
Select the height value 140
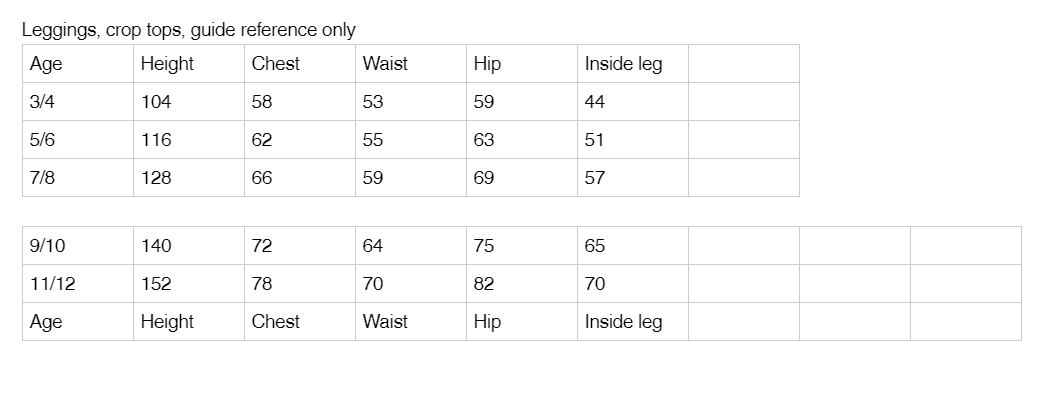[189, 245]
